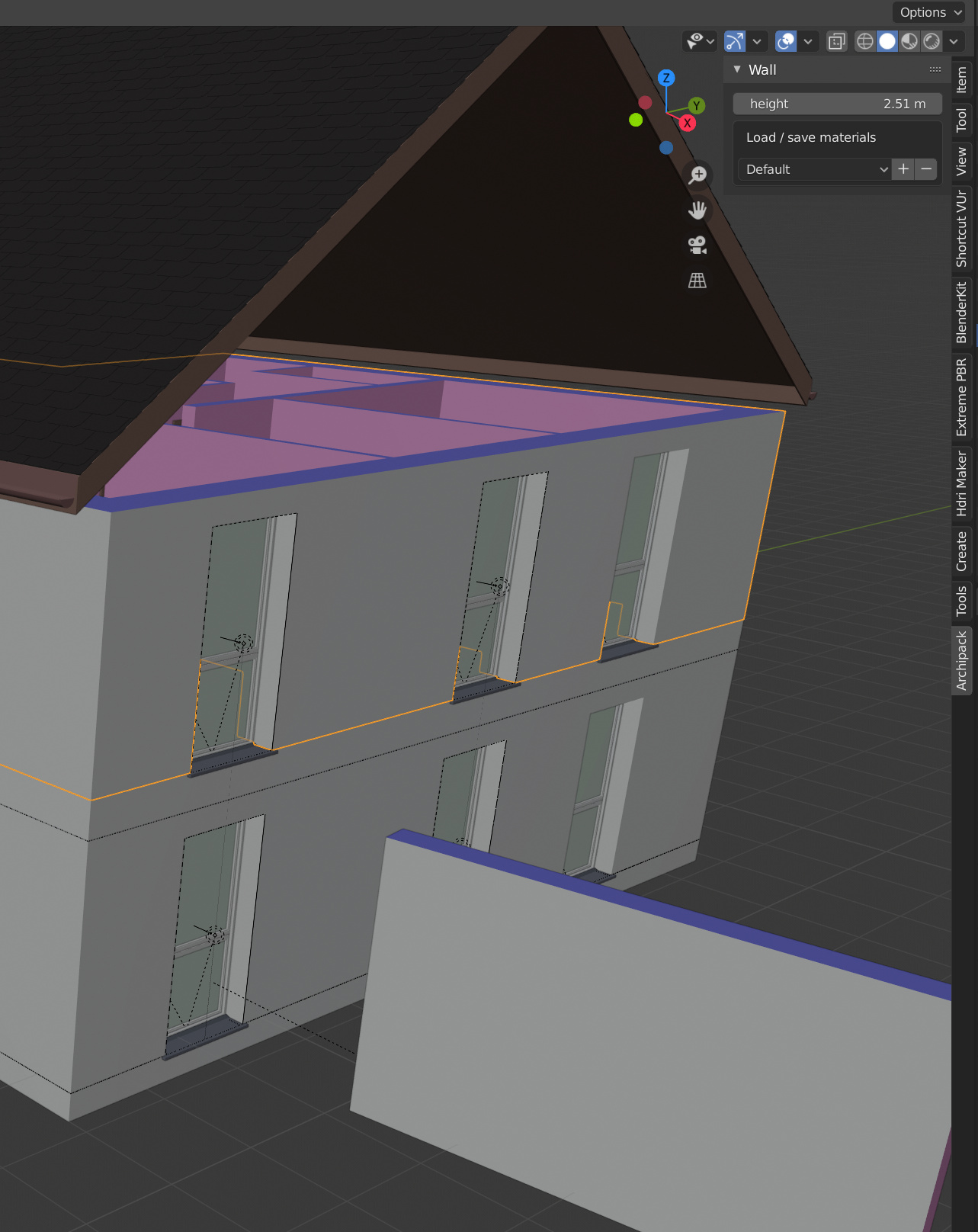Remove the selected materials preset

click(926, 169)
